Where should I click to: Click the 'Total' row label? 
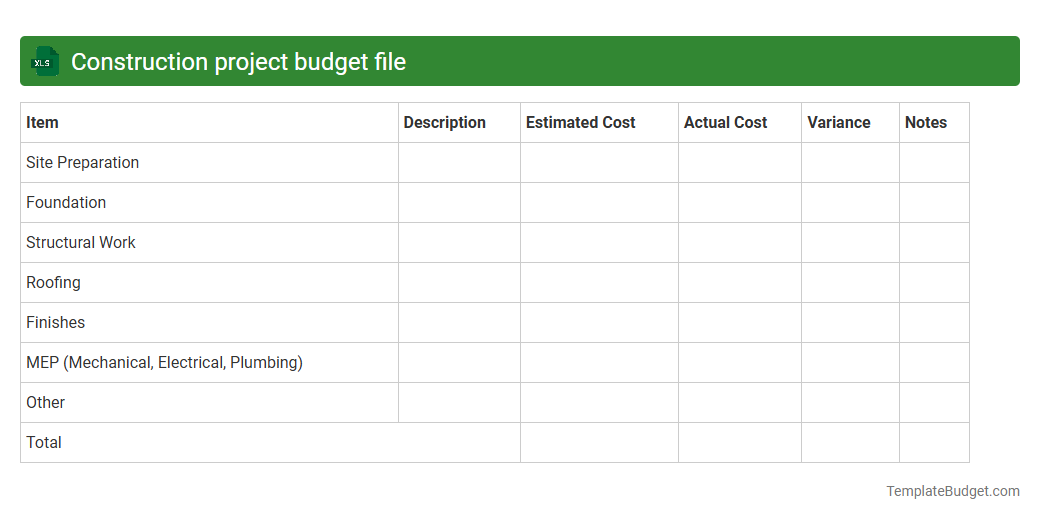[43, 442]
